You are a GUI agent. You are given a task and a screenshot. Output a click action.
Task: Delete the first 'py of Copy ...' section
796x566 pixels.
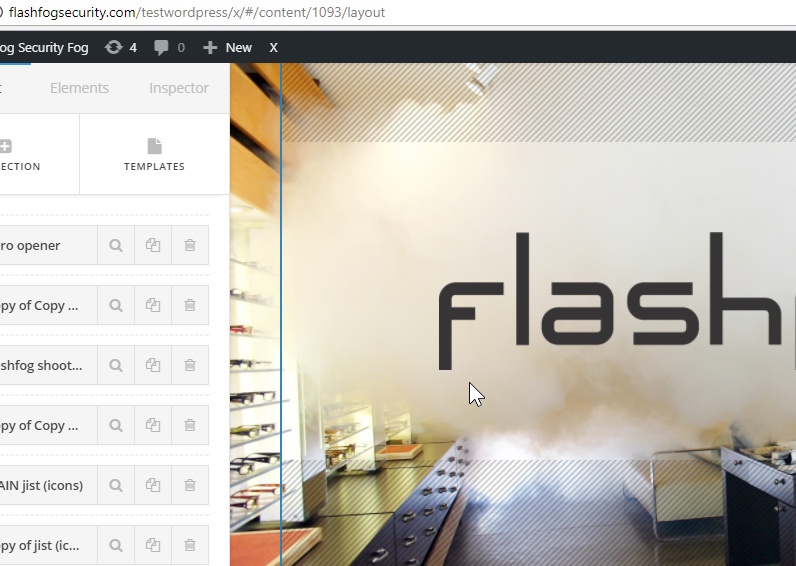coord(190,306)
